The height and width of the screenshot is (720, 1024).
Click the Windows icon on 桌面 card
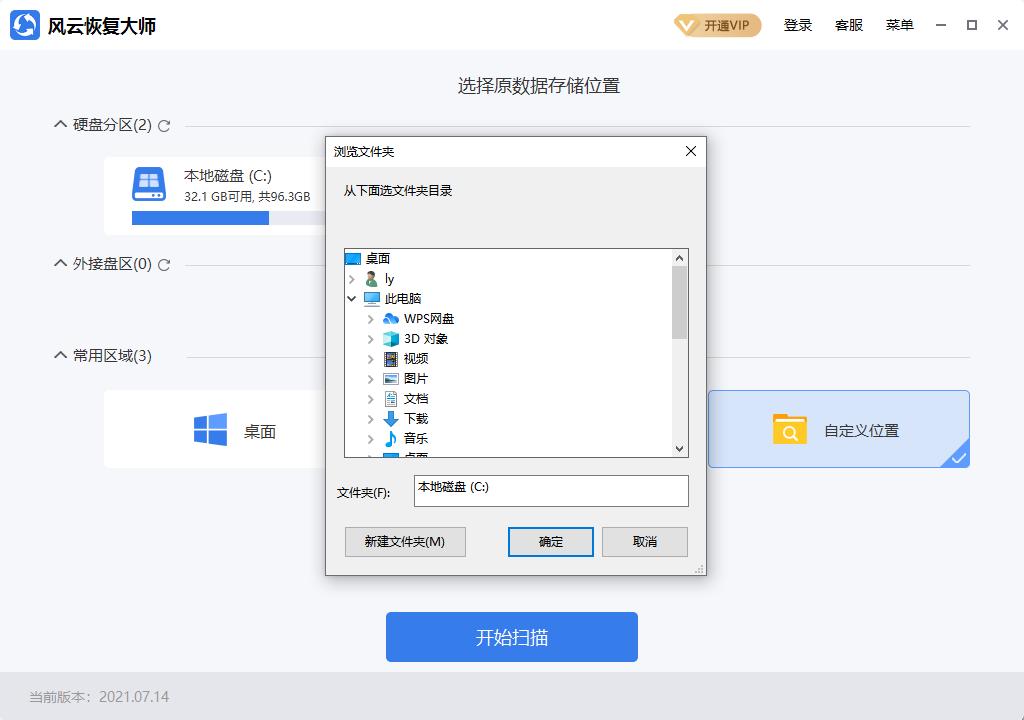[208, 428]
